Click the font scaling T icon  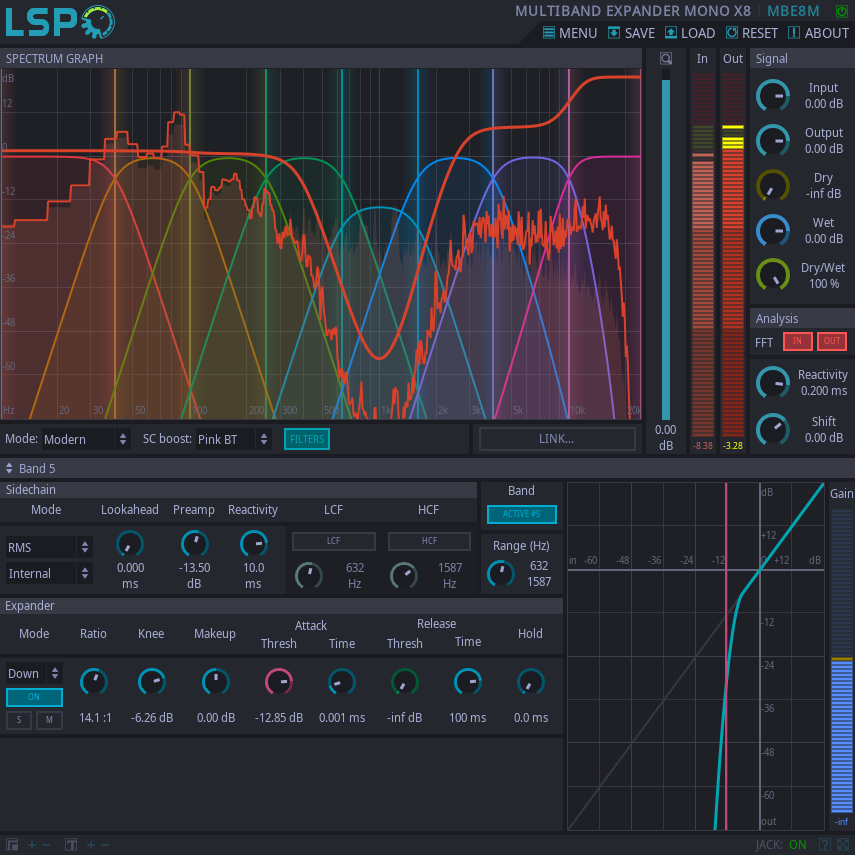coord(71,845)
